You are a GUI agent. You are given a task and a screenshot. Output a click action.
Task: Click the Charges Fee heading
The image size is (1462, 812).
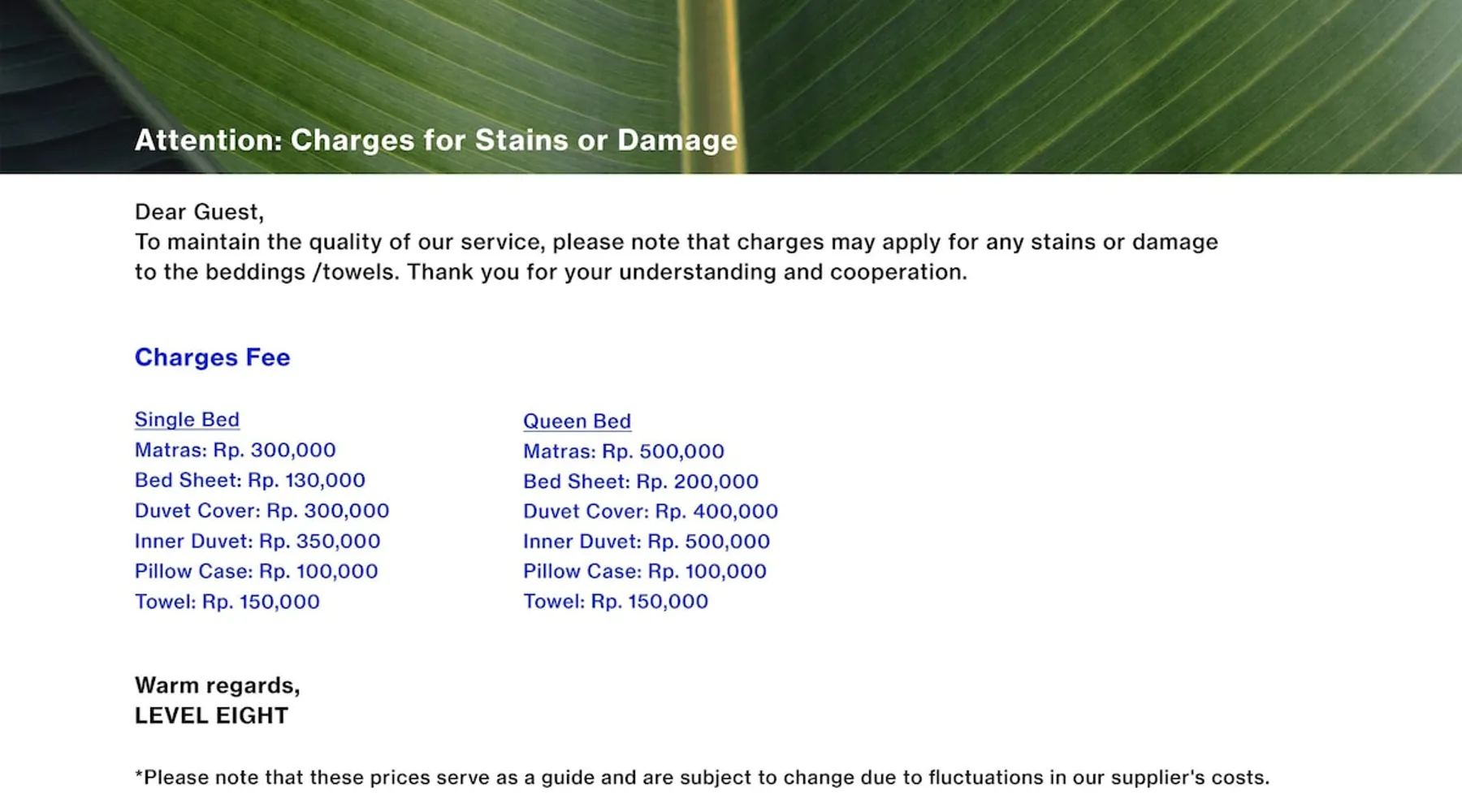212,357
